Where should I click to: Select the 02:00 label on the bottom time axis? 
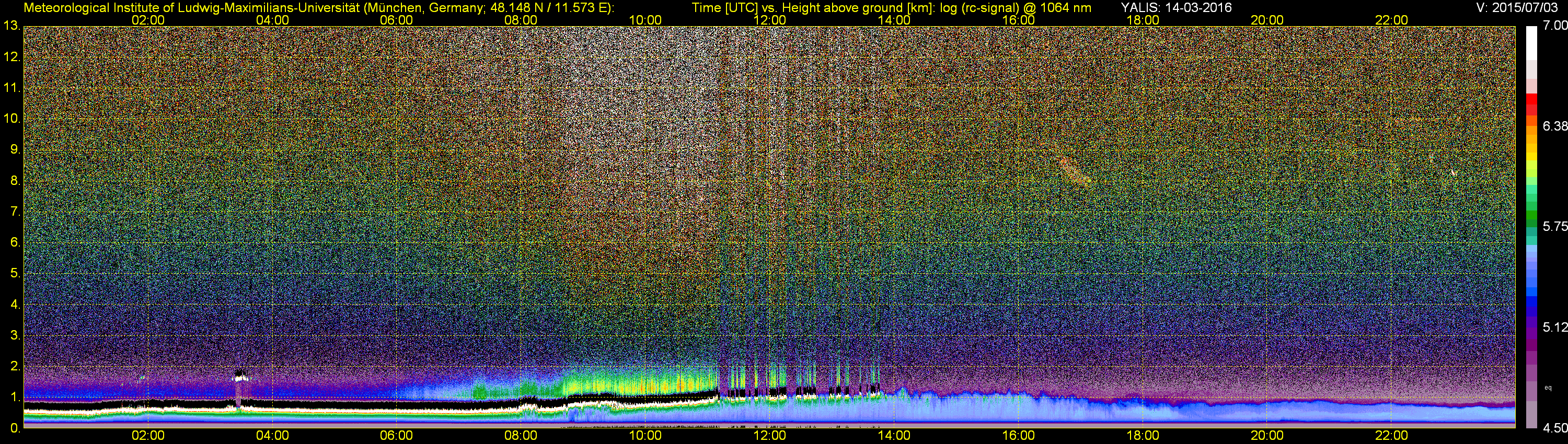coord(148,436)
